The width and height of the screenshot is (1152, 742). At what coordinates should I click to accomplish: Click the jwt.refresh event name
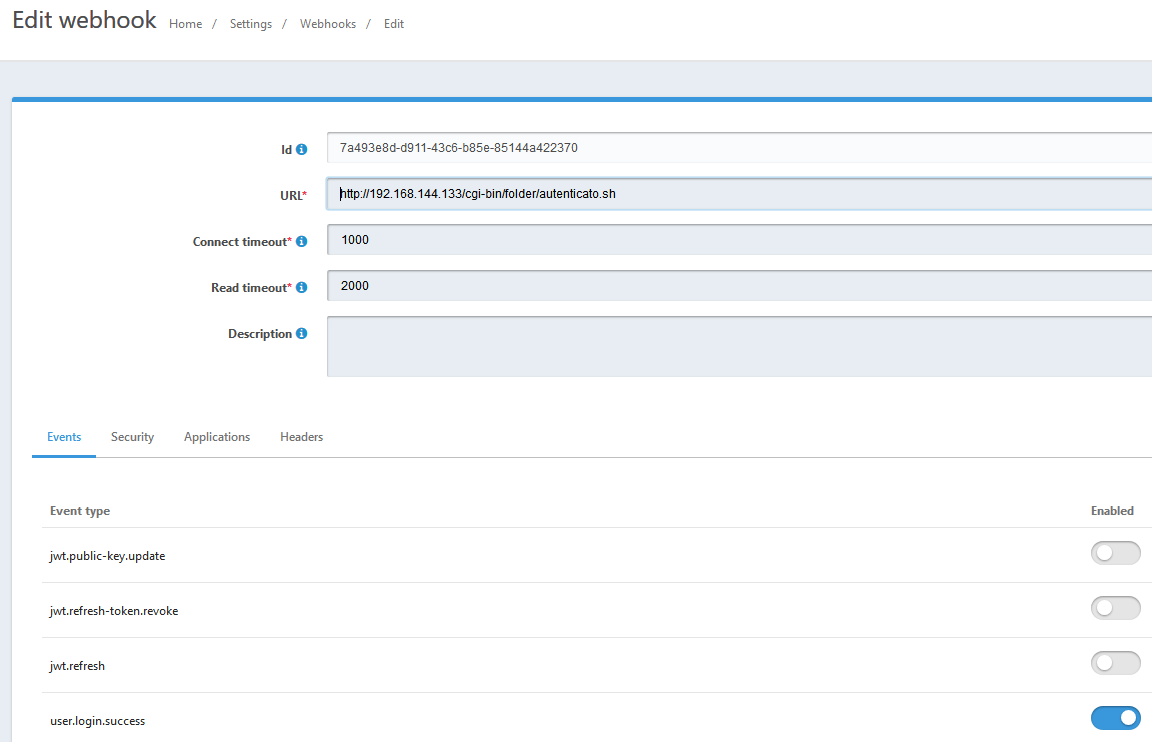[77, 666]
